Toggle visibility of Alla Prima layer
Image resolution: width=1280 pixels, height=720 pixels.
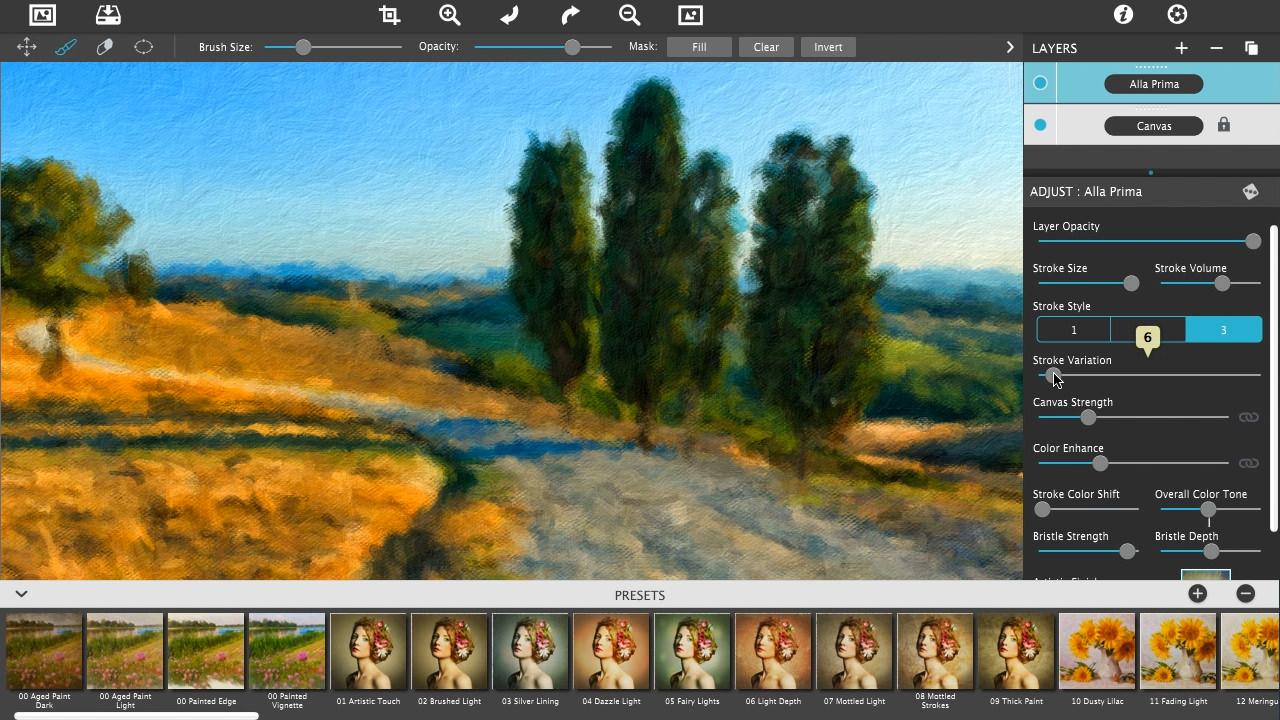1040,83
